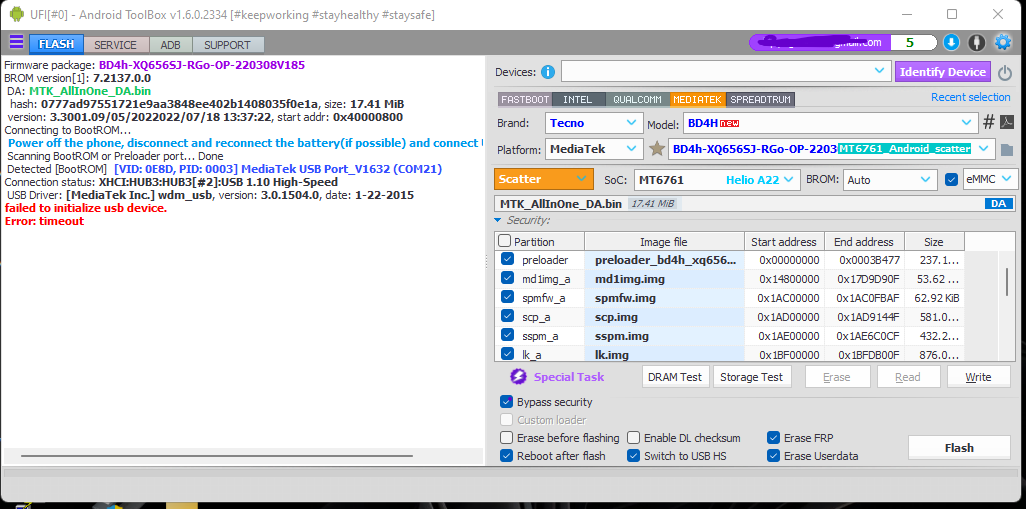This screenshot has width=1026, height=509.
Task: Open the Brand dropdown showing Tecno
Action: pos(594,122)
